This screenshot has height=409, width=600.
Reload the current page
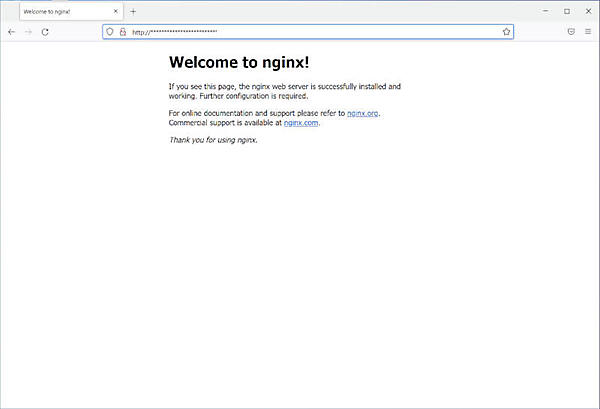(x=45, y=32)
